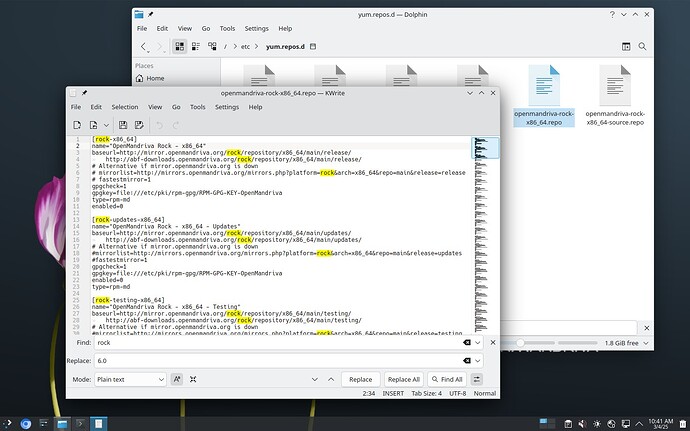Open KWrite Tools menu

point(198,107)
